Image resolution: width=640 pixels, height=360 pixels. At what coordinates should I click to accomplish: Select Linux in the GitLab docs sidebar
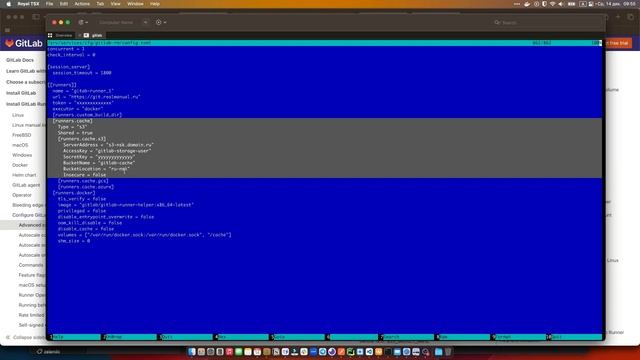click(x=18, y=115)
